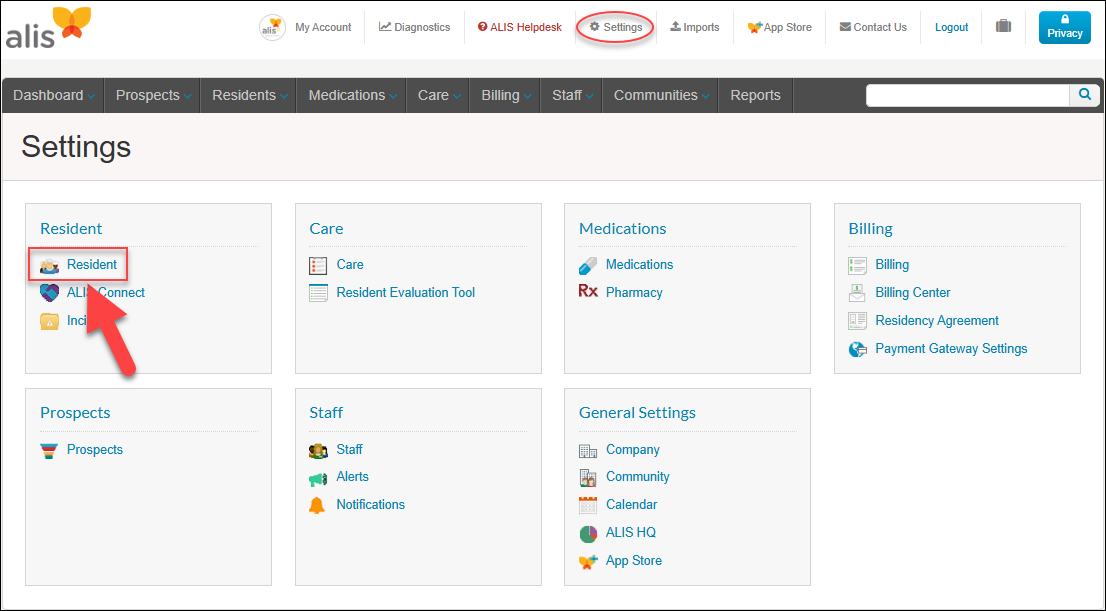The width and height of the screenshot is (1106, 611).
Task: Focus the search input field
Action: 968,95
